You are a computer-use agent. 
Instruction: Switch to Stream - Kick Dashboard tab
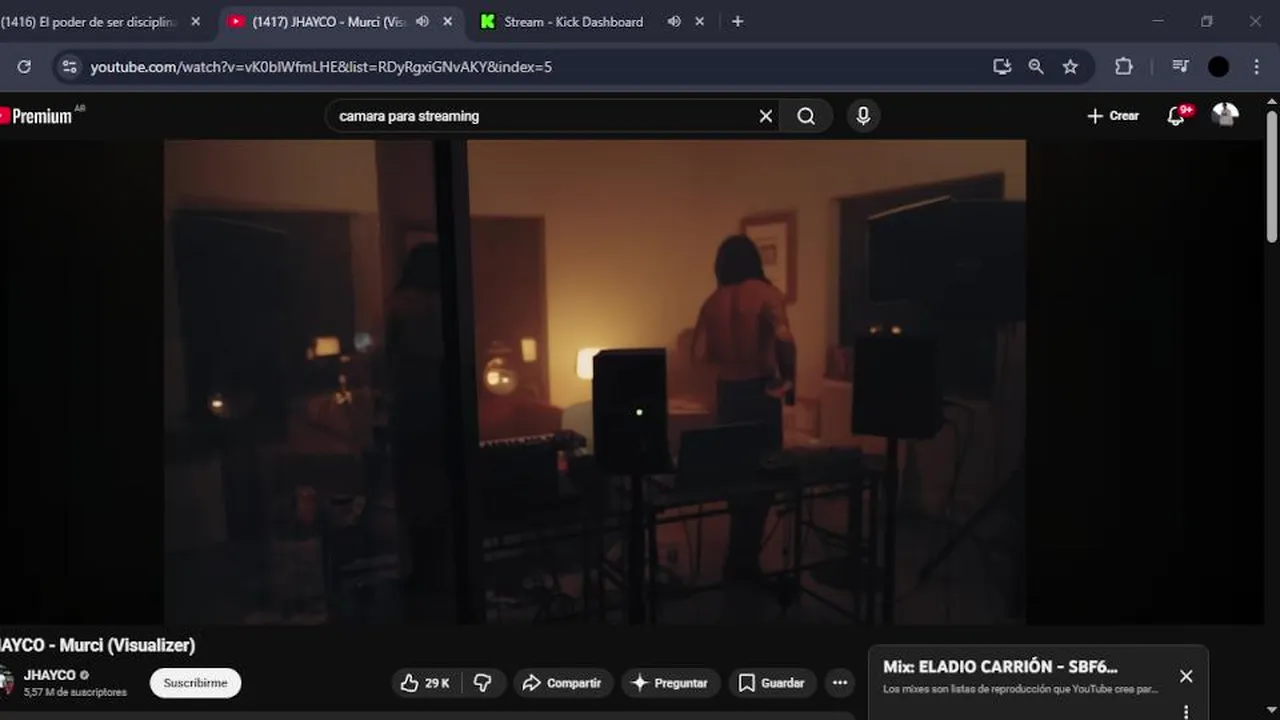[573, 21]
